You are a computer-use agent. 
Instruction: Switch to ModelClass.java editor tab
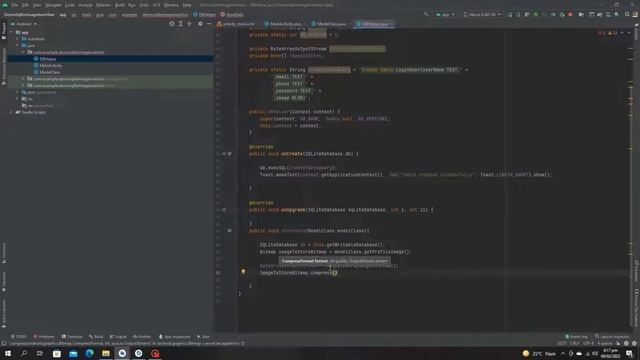(329, 24)
